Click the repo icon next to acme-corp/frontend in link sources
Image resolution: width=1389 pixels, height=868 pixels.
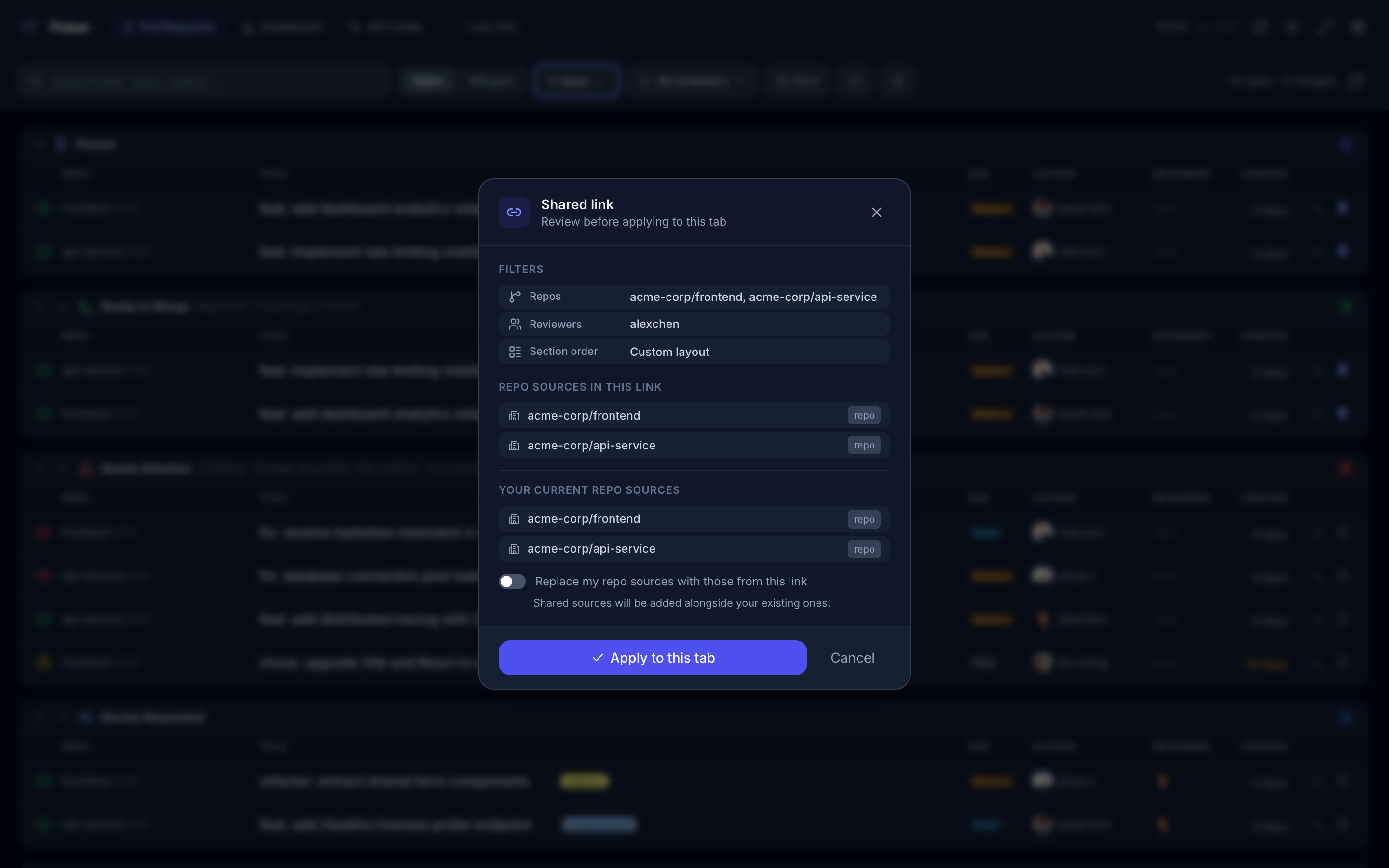tap(514, 415)
